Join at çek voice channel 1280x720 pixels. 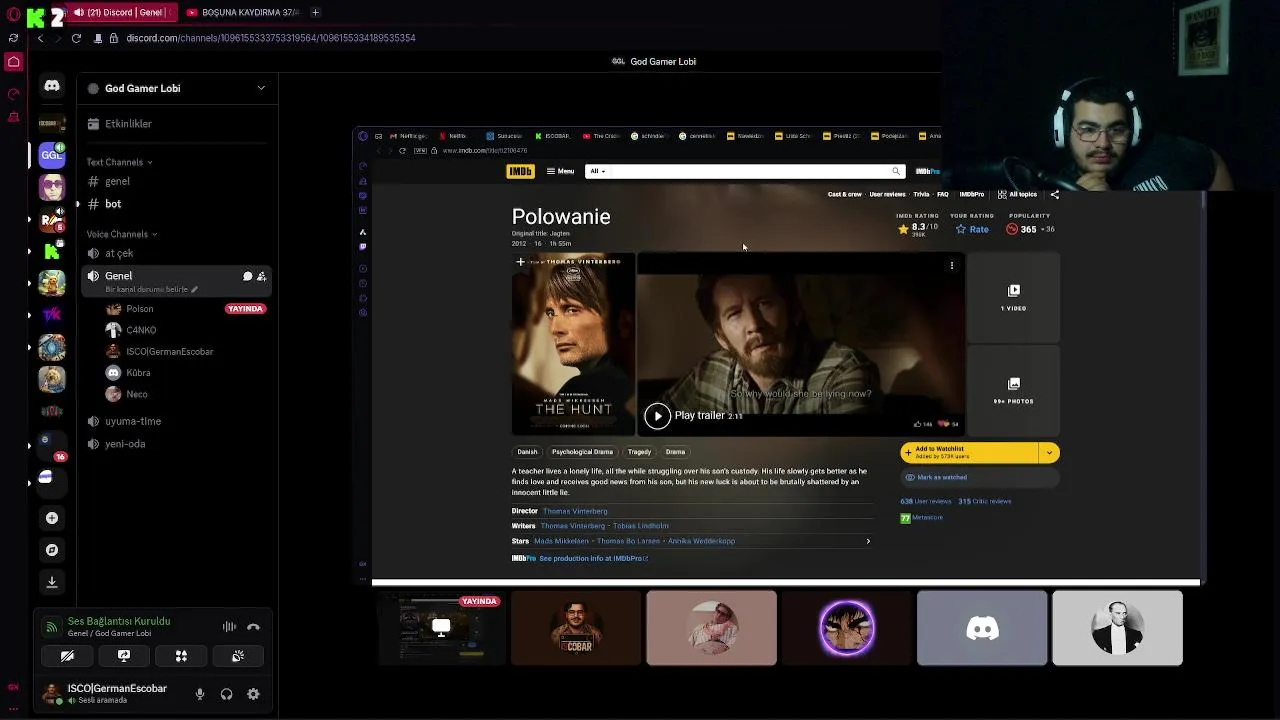(x=175, y=254)
